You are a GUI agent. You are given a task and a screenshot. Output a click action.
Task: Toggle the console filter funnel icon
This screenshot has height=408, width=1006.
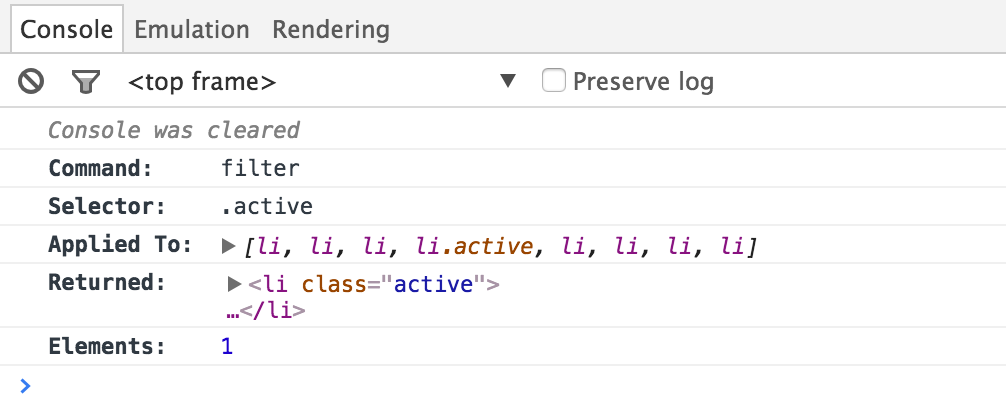point(87,81)
